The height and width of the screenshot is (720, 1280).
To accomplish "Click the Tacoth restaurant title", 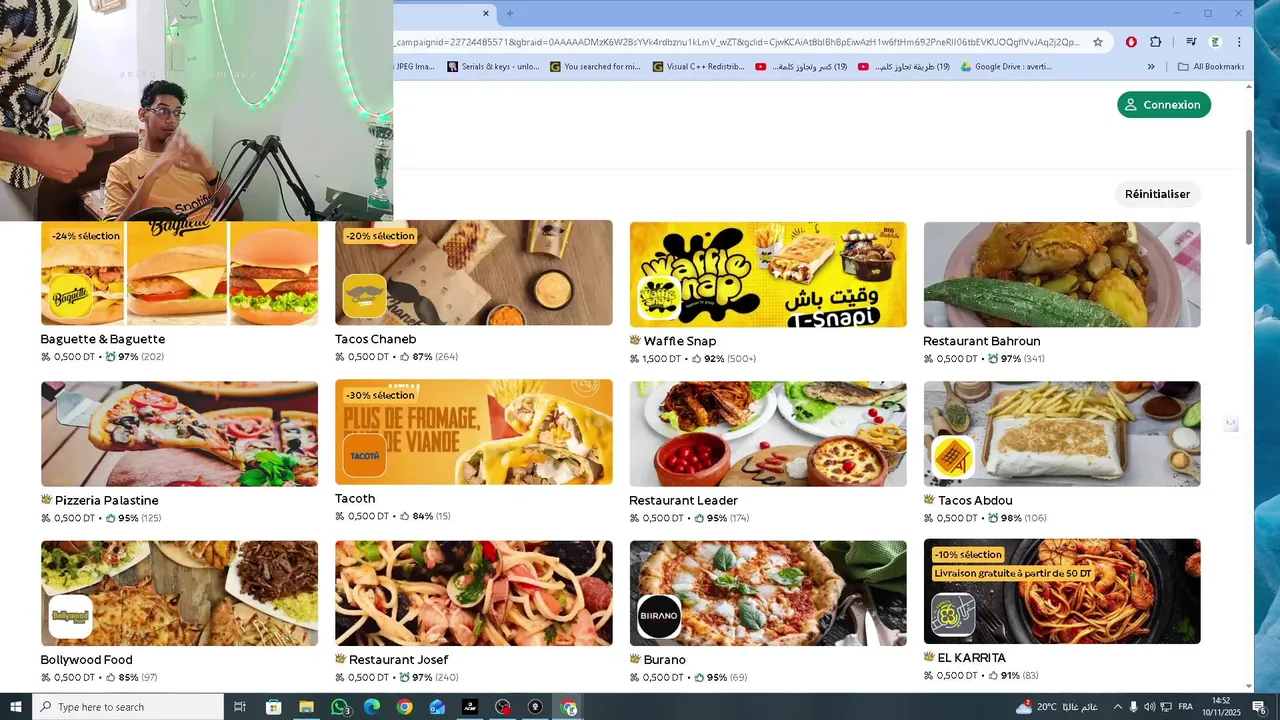I will pos(355,498).
